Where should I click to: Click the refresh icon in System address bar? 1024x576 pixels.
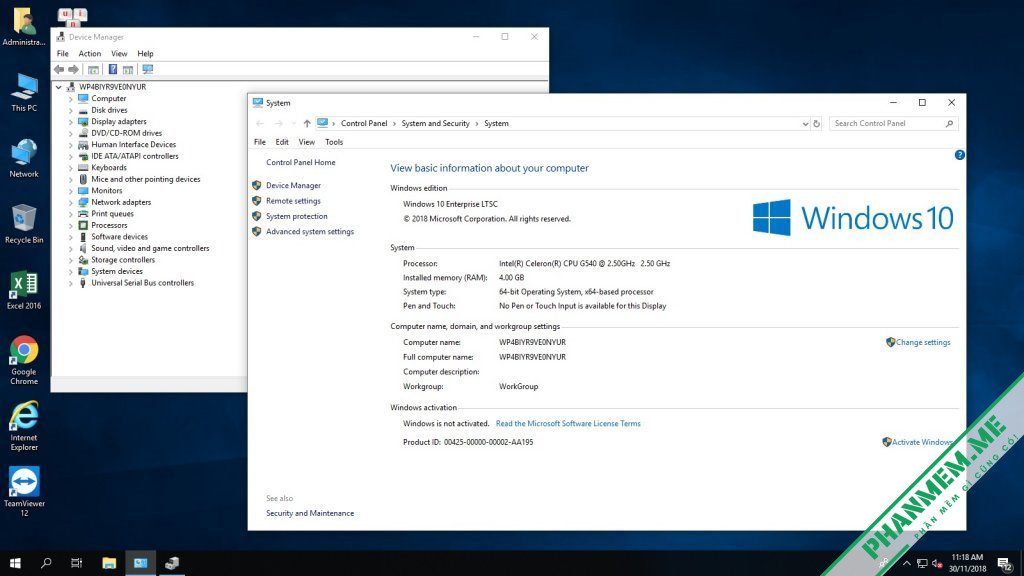click(x=816, y=123)
